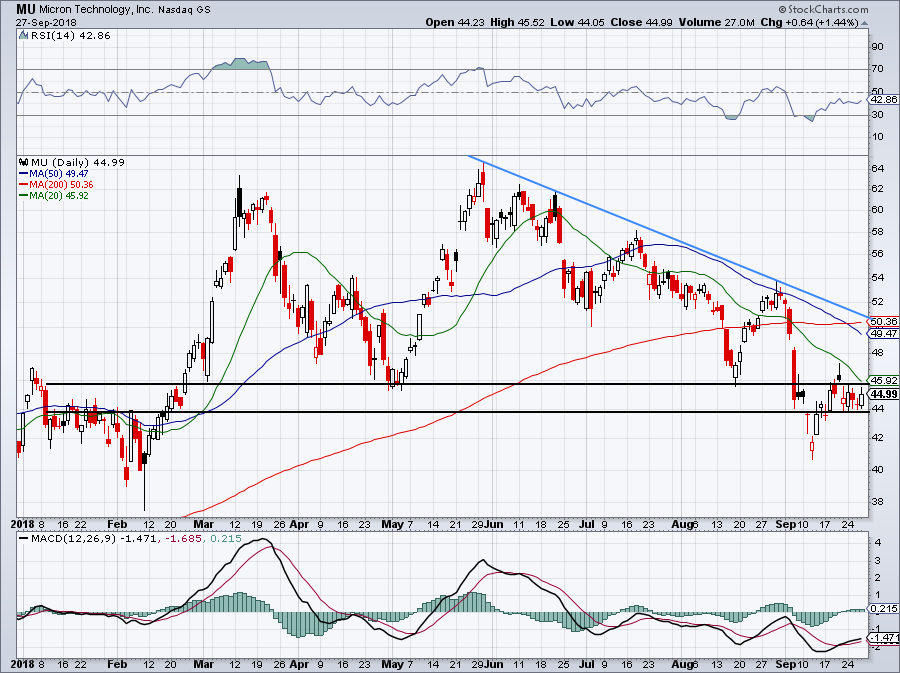Click the 30 label on the RSI scale
Image resolution: width=900 pixels, height=673 pixels.
877,115
